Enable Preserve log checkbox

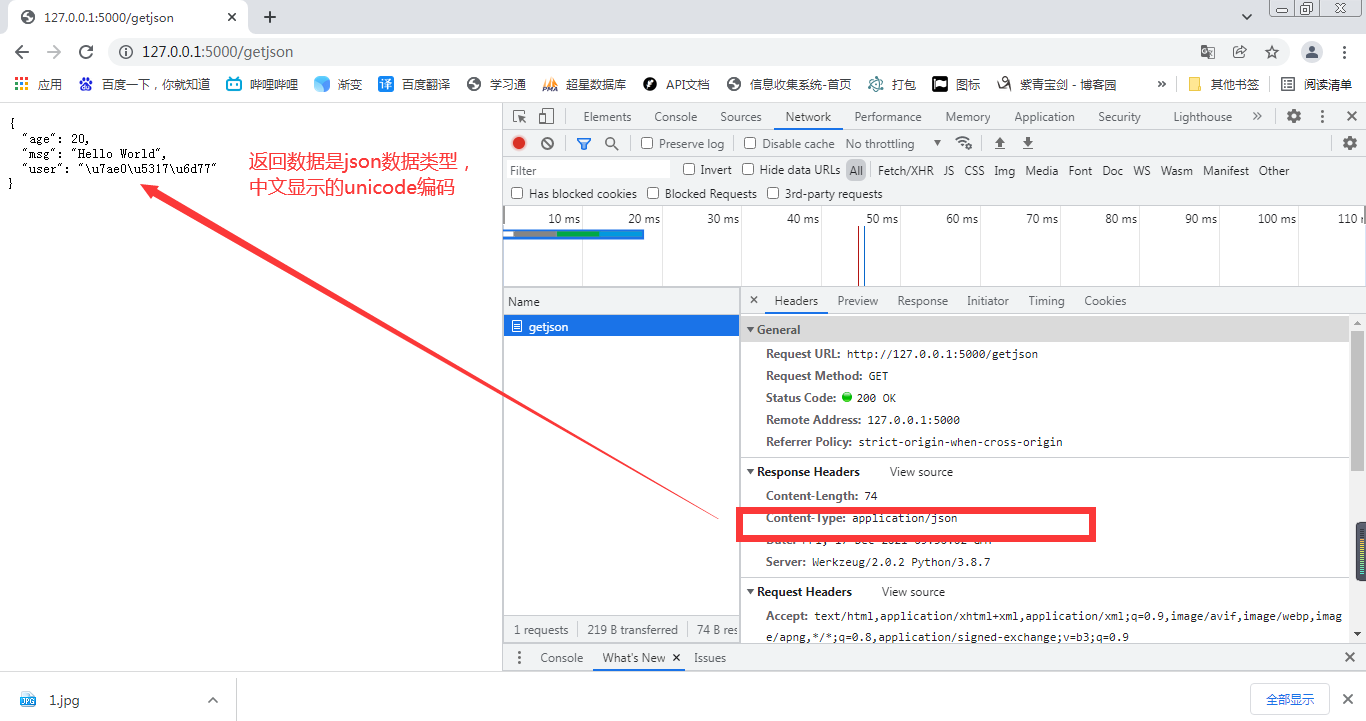click(x=647, y=143)
